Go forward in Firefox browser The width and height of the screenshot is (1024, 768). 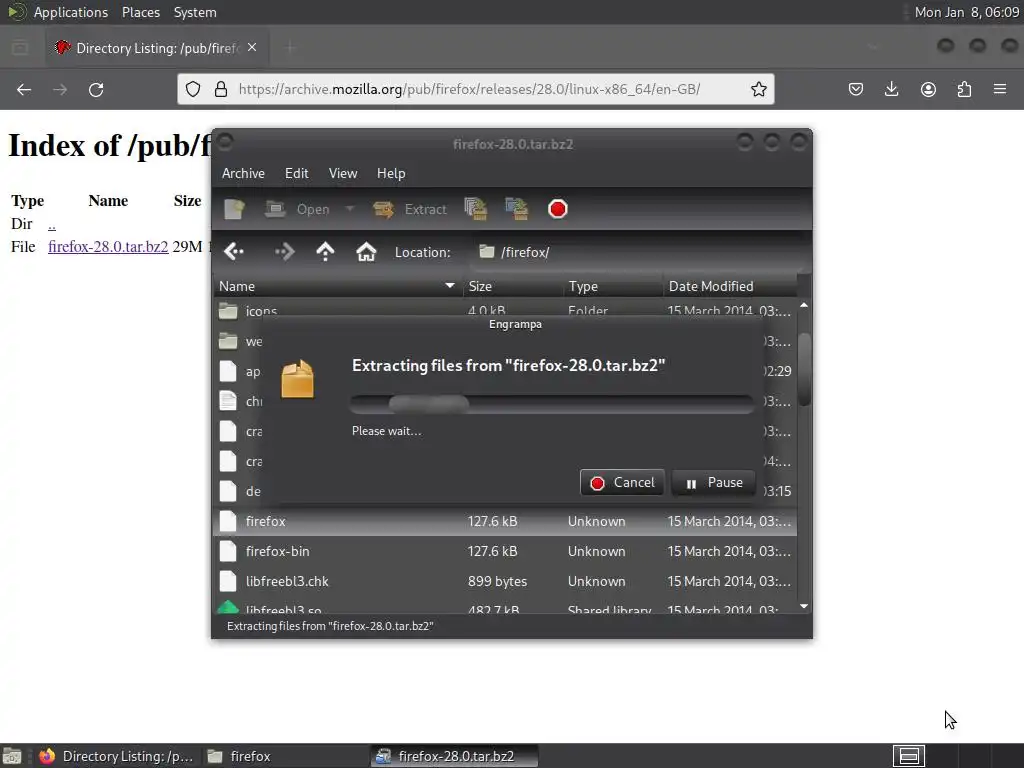60,89
